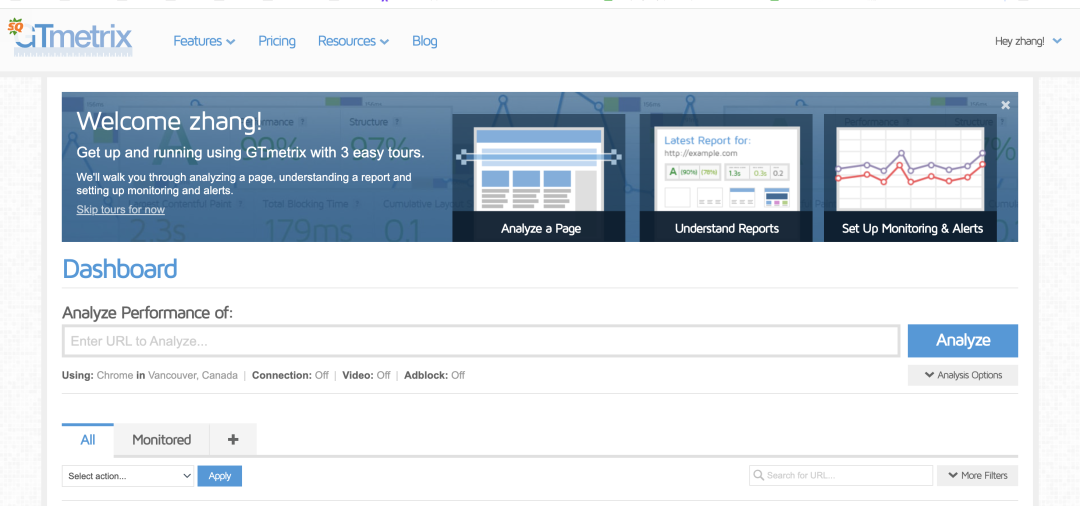Screen dimensions: 1080x506
Task: Click the plus tab to add filter
Action: coord(233,440)
